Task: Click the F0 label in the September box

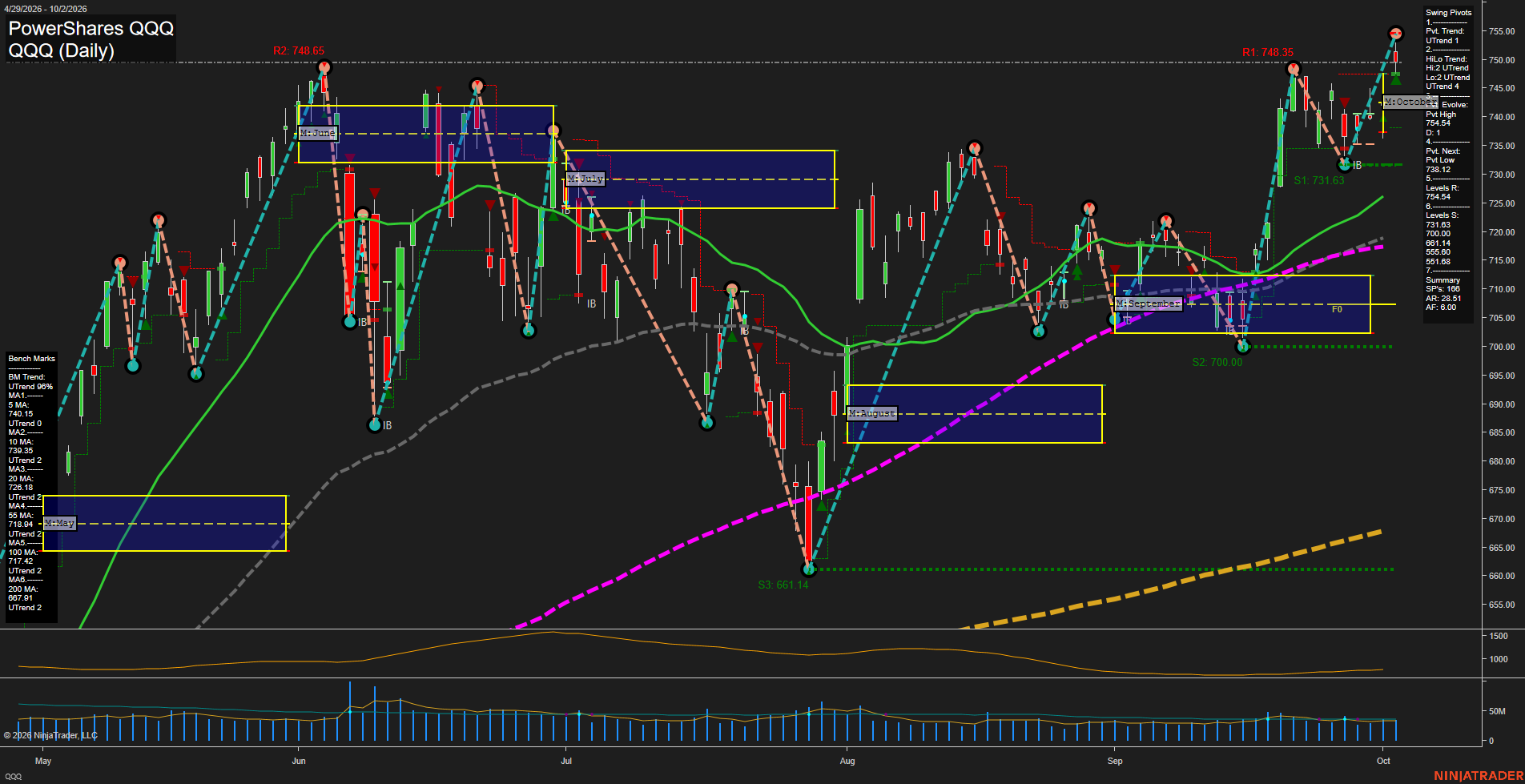Action: point(1337,309)
